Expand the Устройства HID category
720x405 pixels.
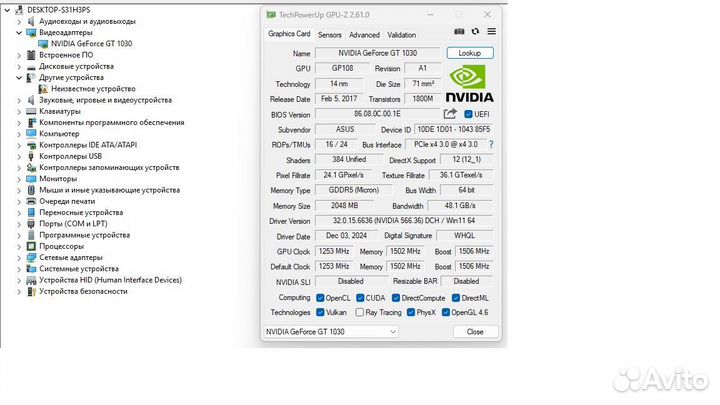19,280
